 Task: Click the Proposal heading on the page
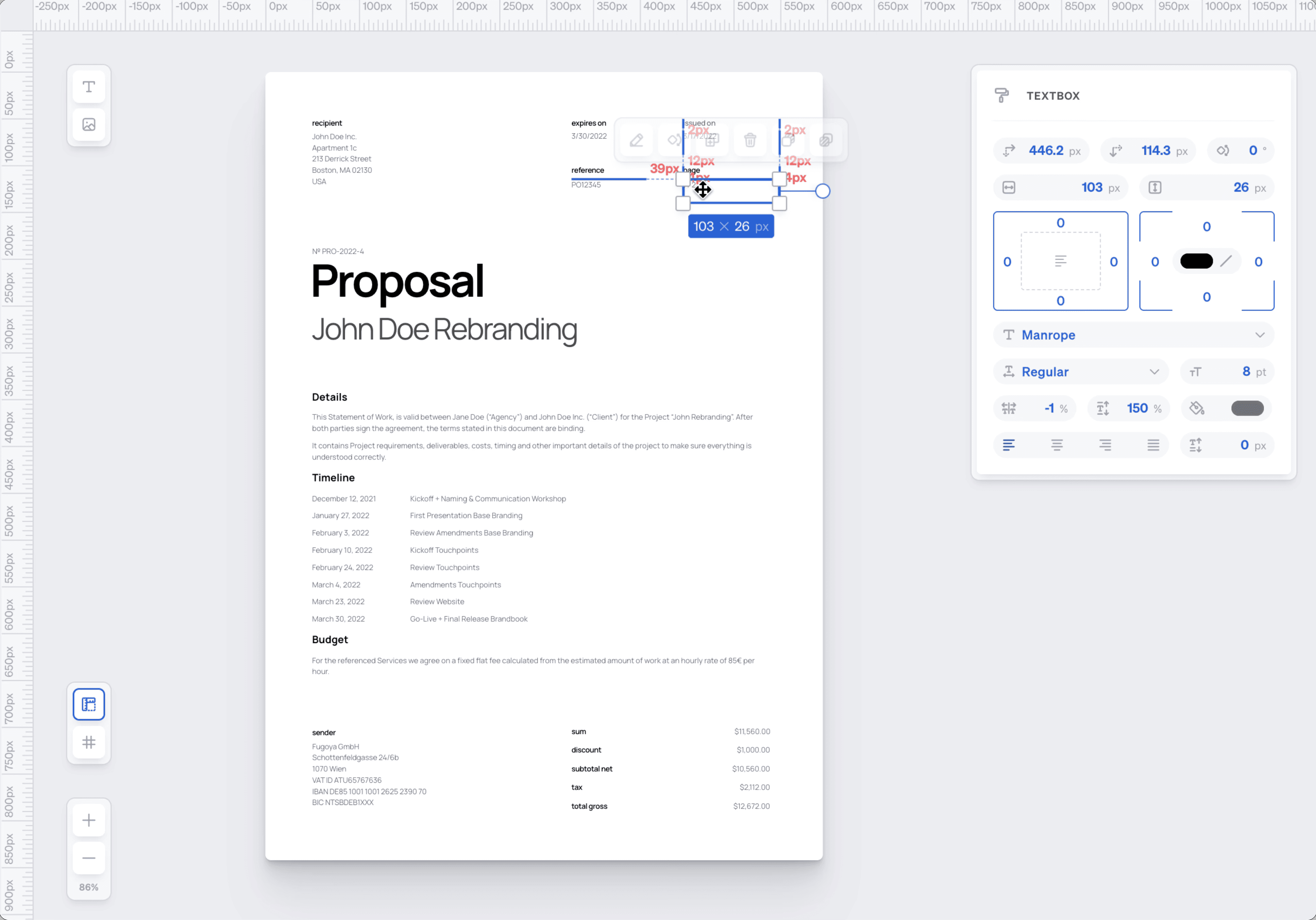397,281
